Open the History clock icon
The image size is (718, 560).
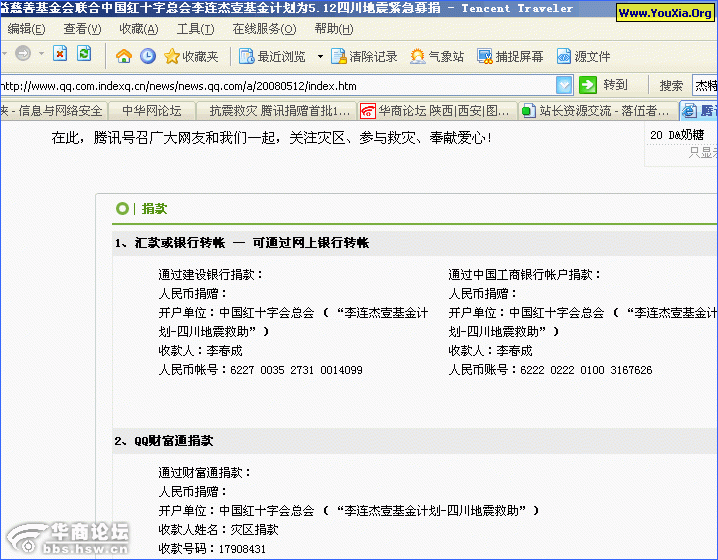(148, 56)
